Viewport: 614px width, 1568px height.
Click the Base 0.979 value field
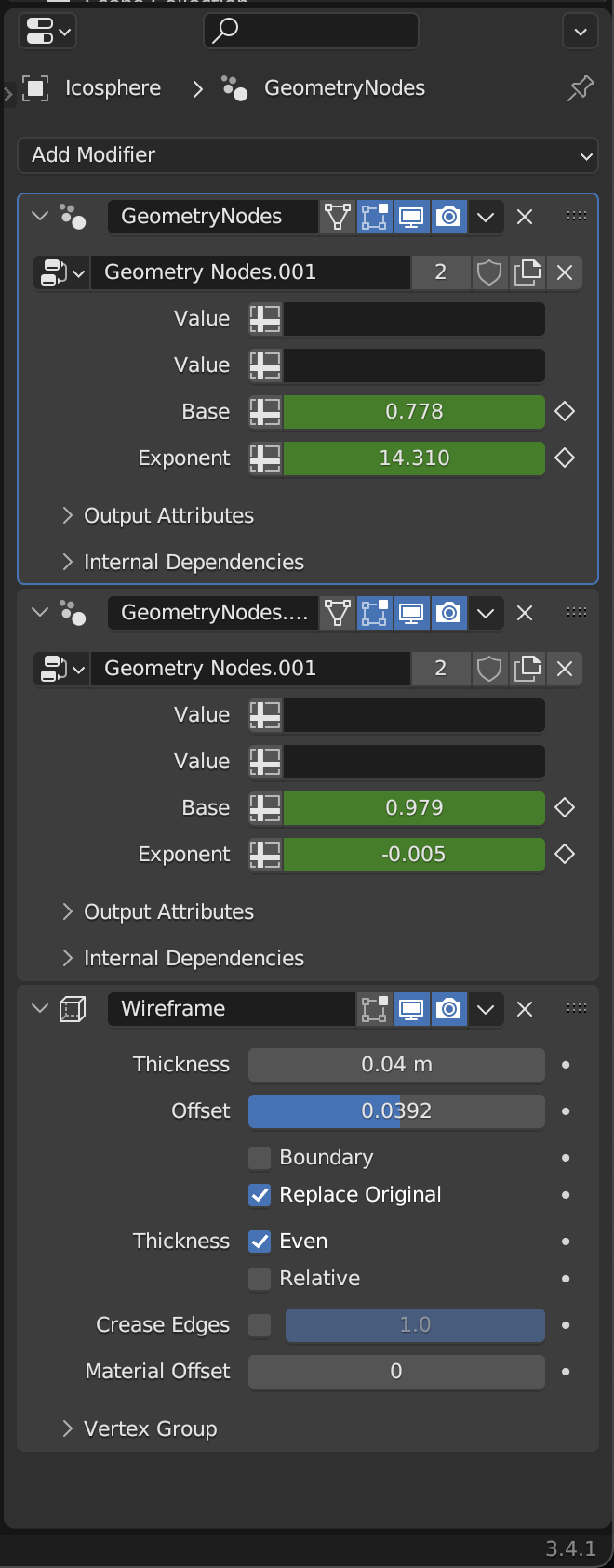coord(414,808)
